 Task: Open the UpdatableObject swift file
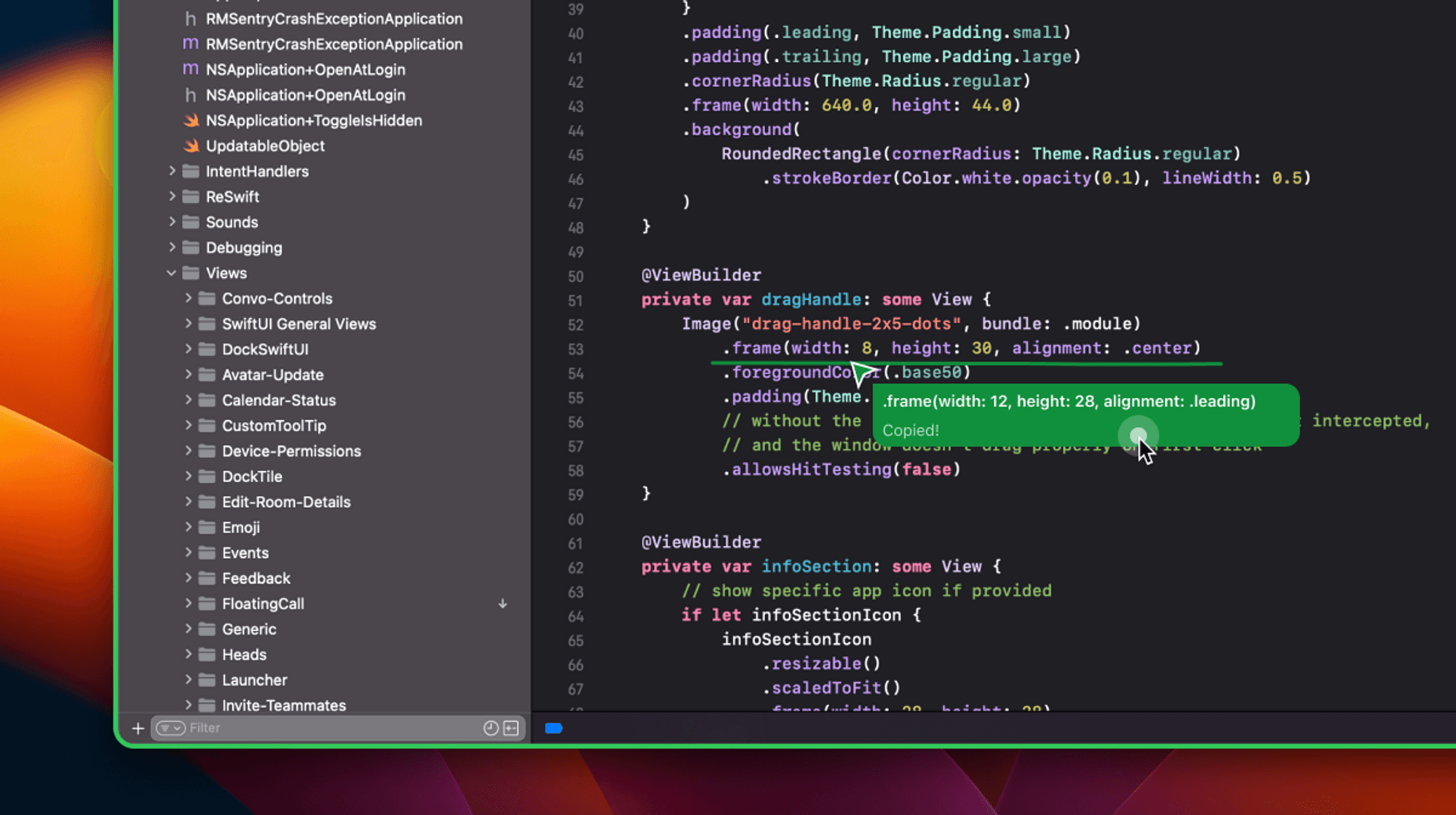pos(265,146)
